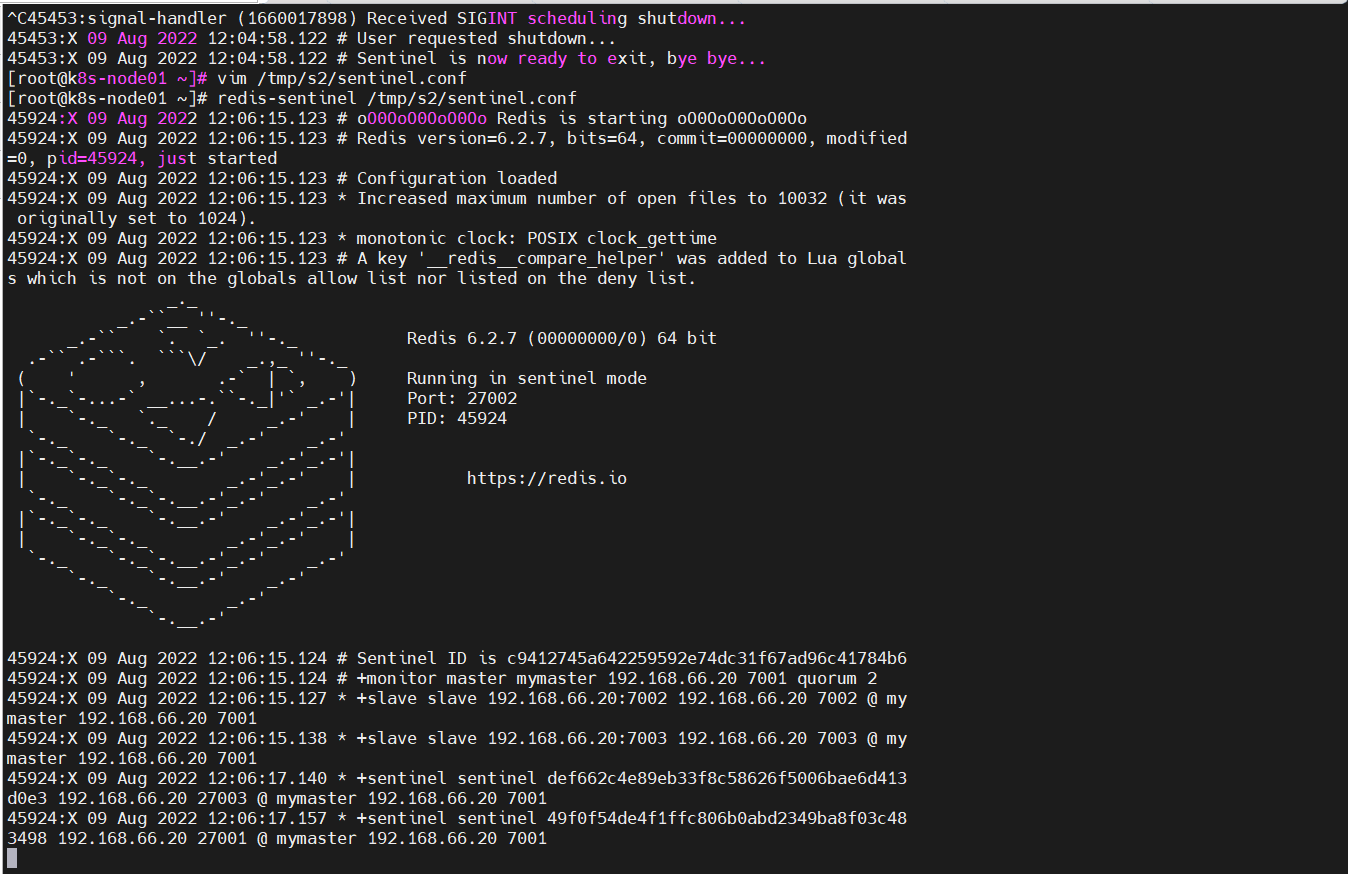Click the sentinel.conf path after the vim command
This screenshot has width=1348, height=874.
tap(362, 78)
